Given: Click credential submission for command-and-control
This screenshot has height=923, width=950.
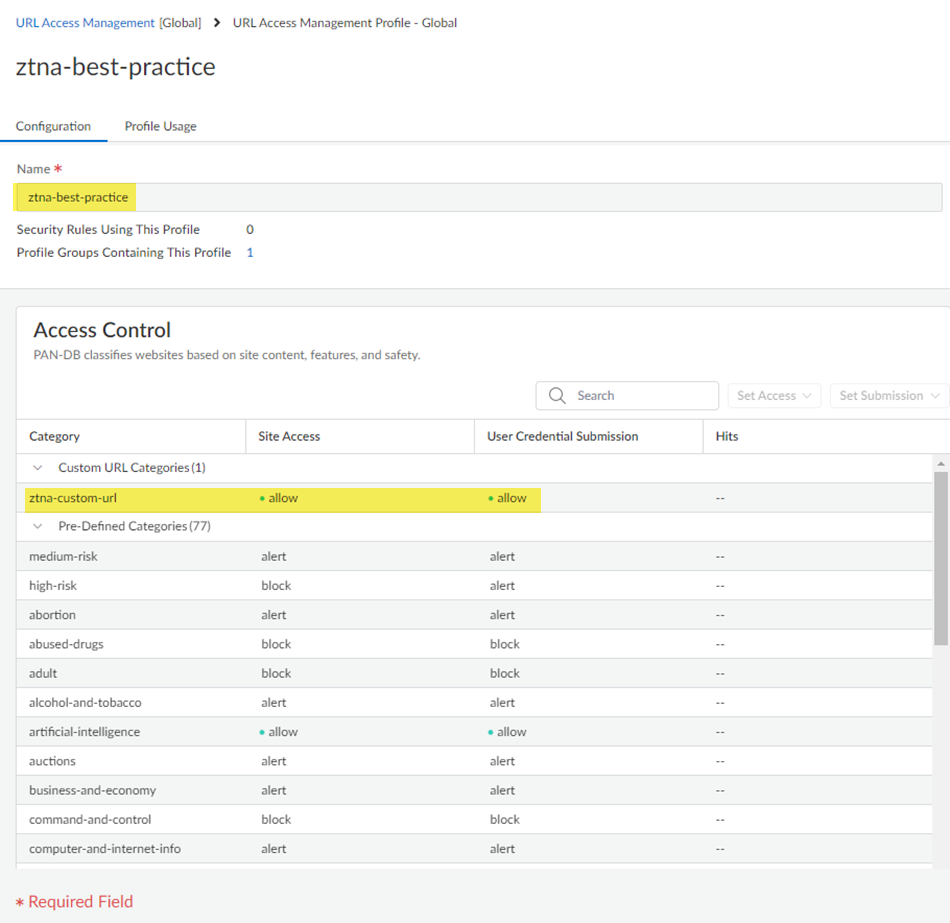Looking at the screenshot, I should (x=504, y=820).
